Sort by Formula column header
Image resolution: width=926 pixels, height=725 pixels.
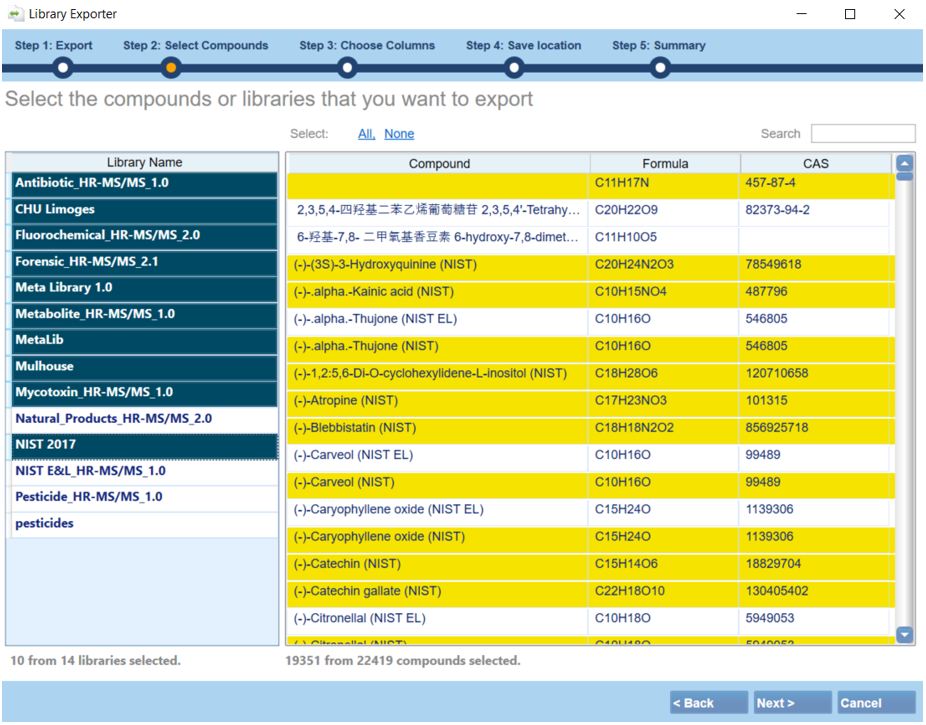coord(665,164)
